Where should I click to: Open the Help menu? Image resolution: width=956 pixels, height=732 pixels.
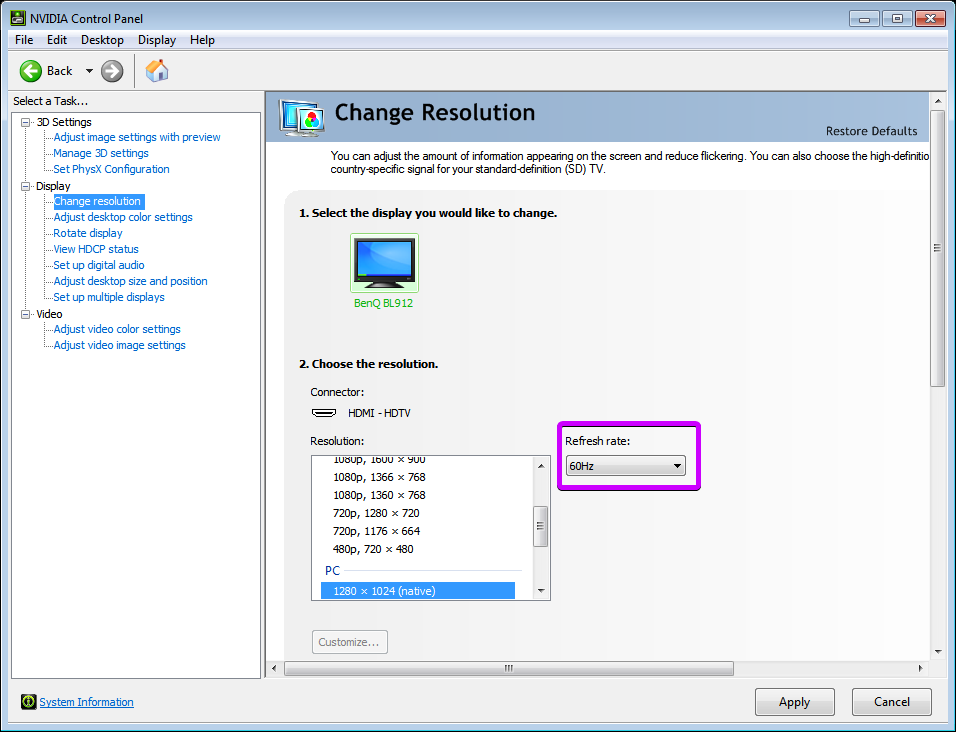click(202, 40)
